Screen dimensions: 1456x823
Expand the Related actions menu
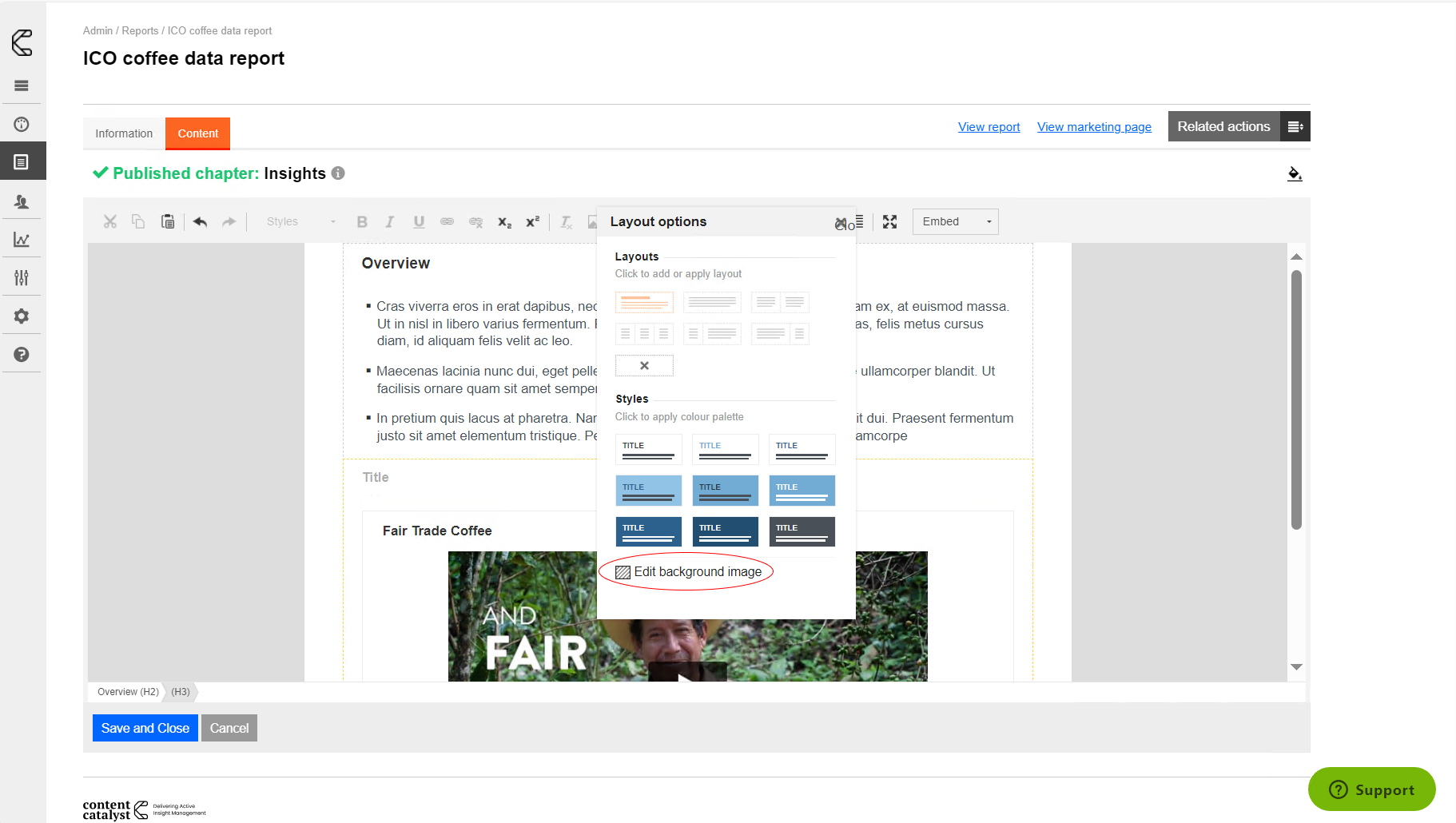pyautogui.click(x=1295, y=126)
